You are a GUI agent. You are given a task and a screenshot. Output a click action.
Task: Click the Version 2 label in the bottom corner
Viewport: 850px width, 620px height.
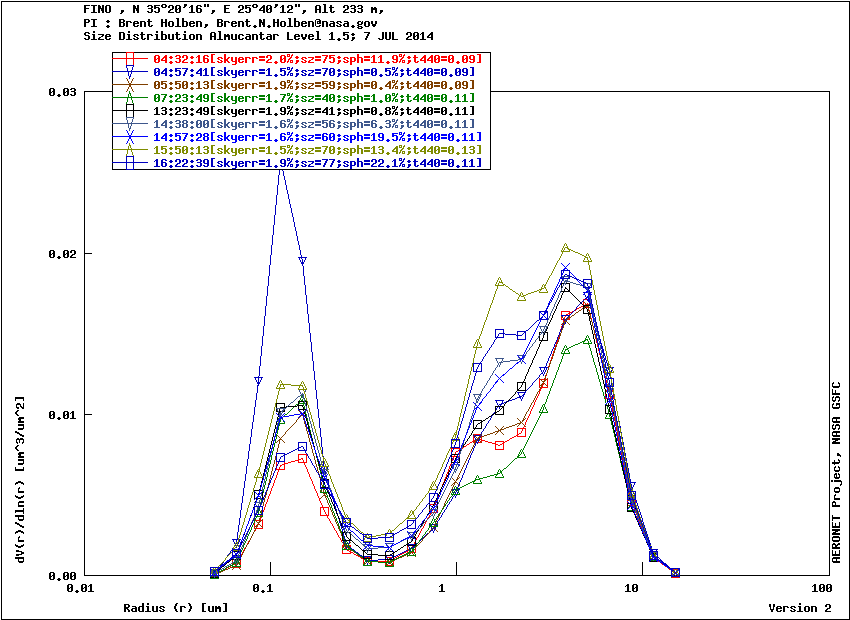pos(799,607)
